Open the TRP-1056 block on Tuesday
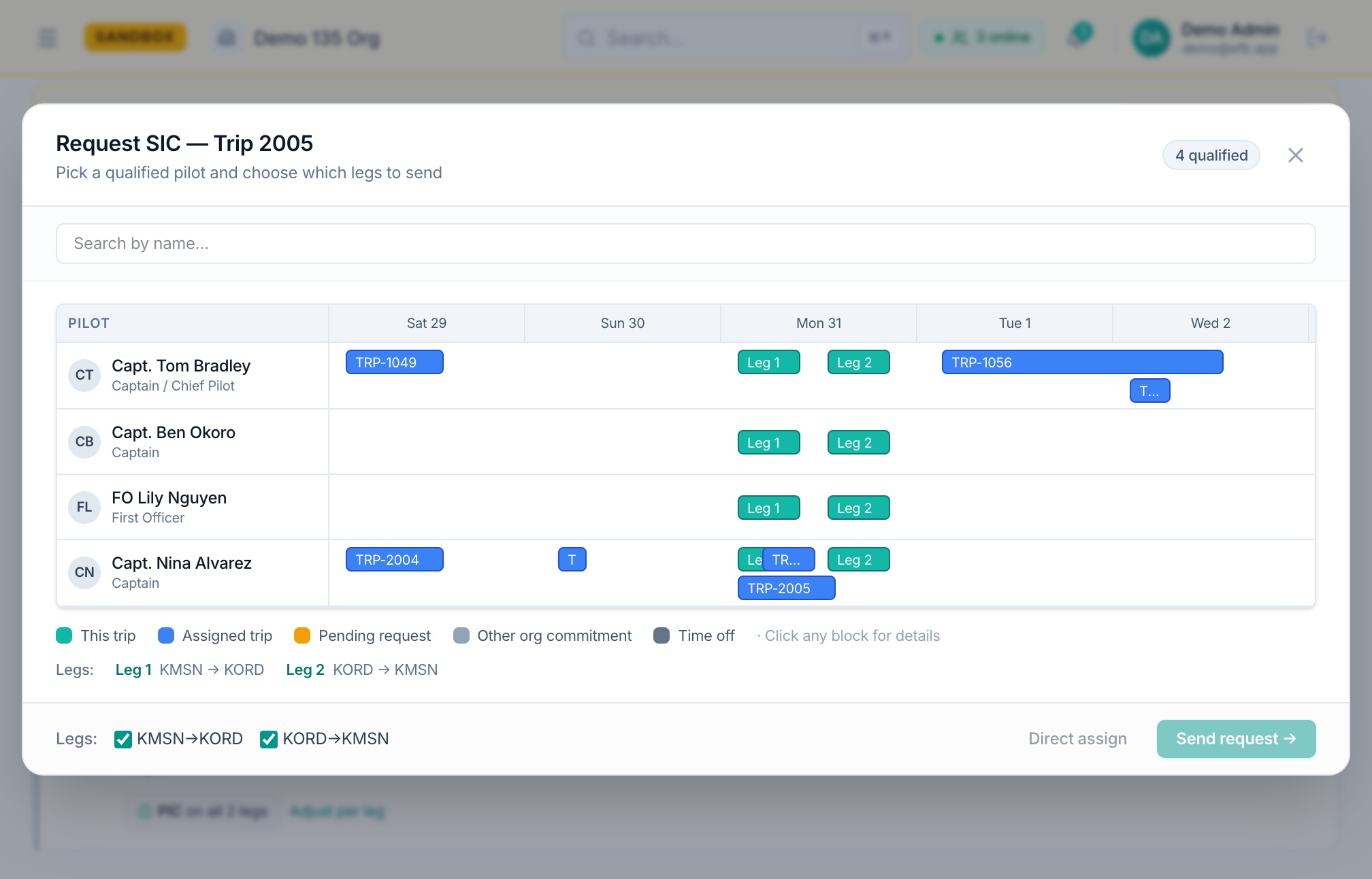 [x=1082, y=363]
